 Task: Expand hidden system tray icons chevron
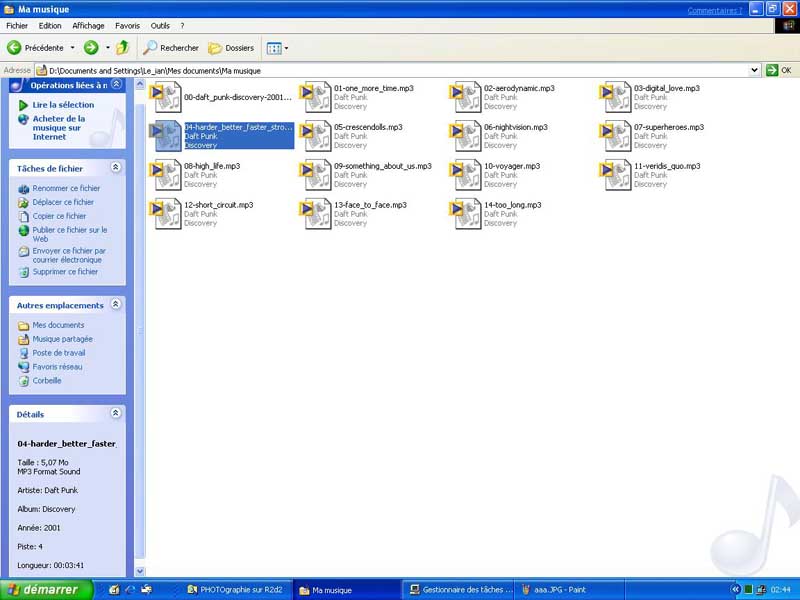click(x=735, y=590)
